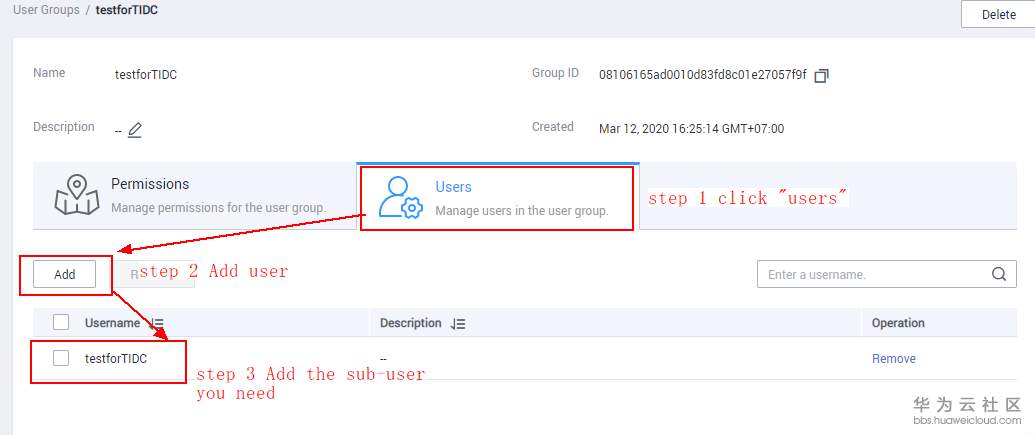Screen dimensions: 1035x435
Task: Delete the user group
Action: click(998, 15)
